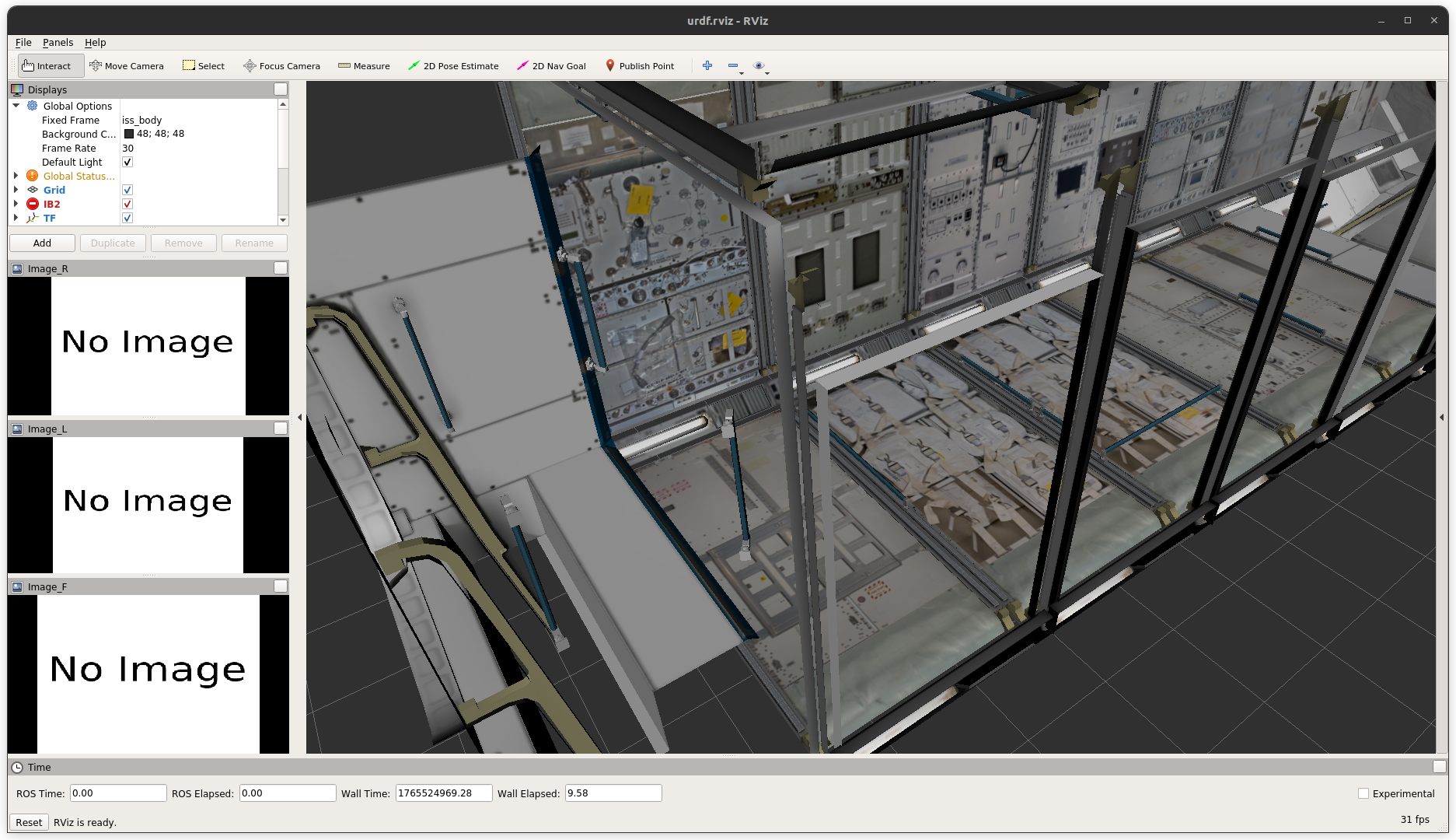
Task: Activate the Move Camera tool
Action: coord(127,65)
